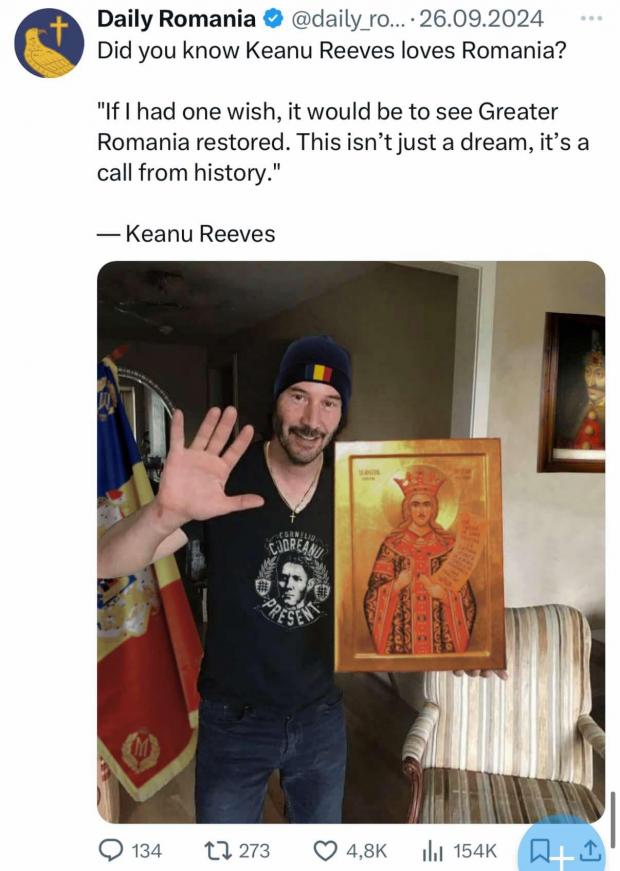620x871 pixels.
Task: Click the Daily Romania display name
Action: (x=176, y=19)
